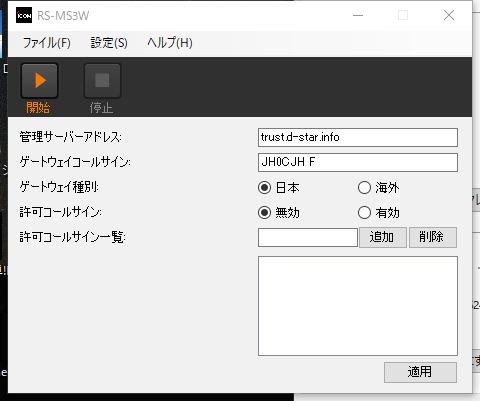Click the Stop (停止) square icon
This screenshot has width=480, height=401.
click(102, 81)
